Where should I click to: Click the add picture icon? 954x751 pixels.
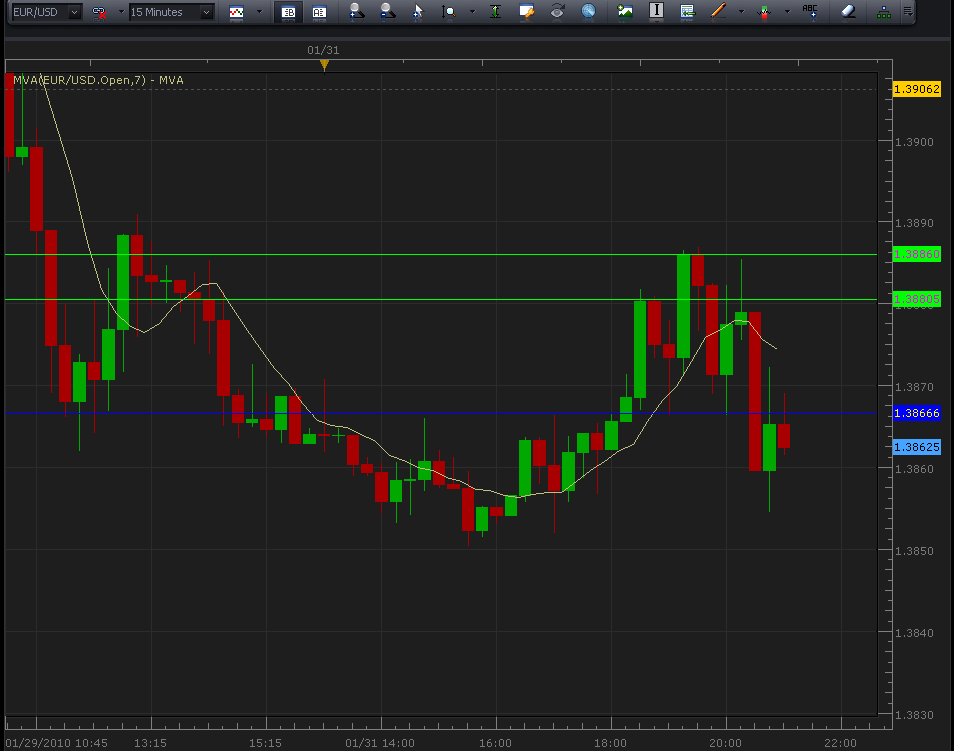[x=625, y=11]
